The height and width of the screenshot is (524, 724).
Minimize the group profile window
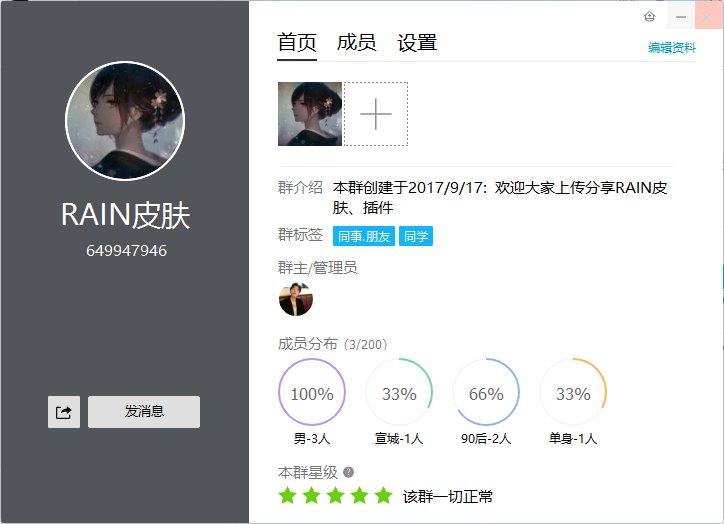[x=681, y=17]
